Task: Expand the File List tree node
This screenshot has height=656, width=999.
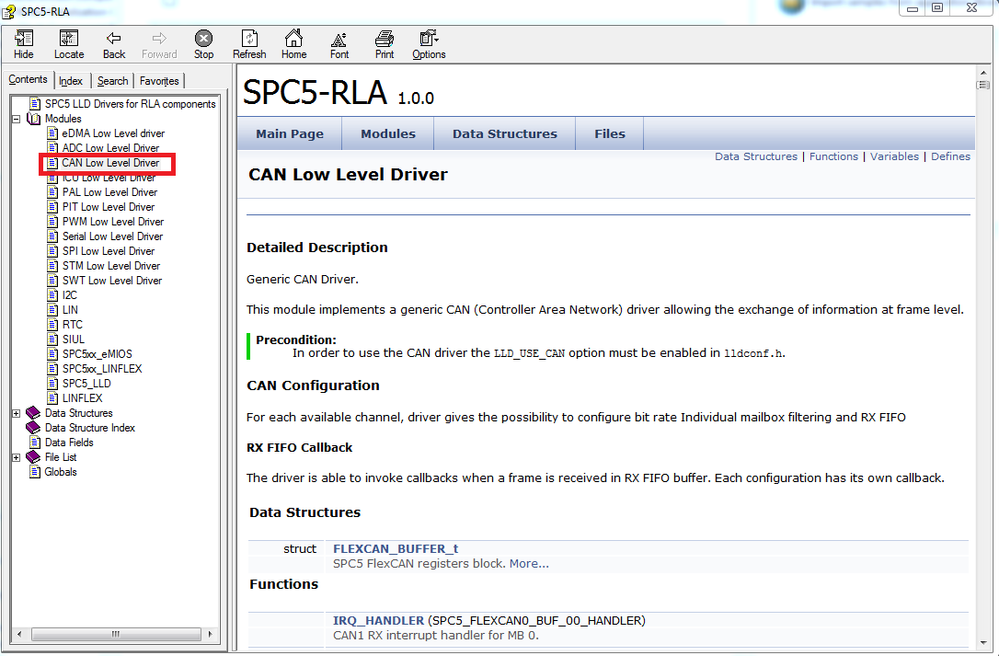Action: click(16, 457)
